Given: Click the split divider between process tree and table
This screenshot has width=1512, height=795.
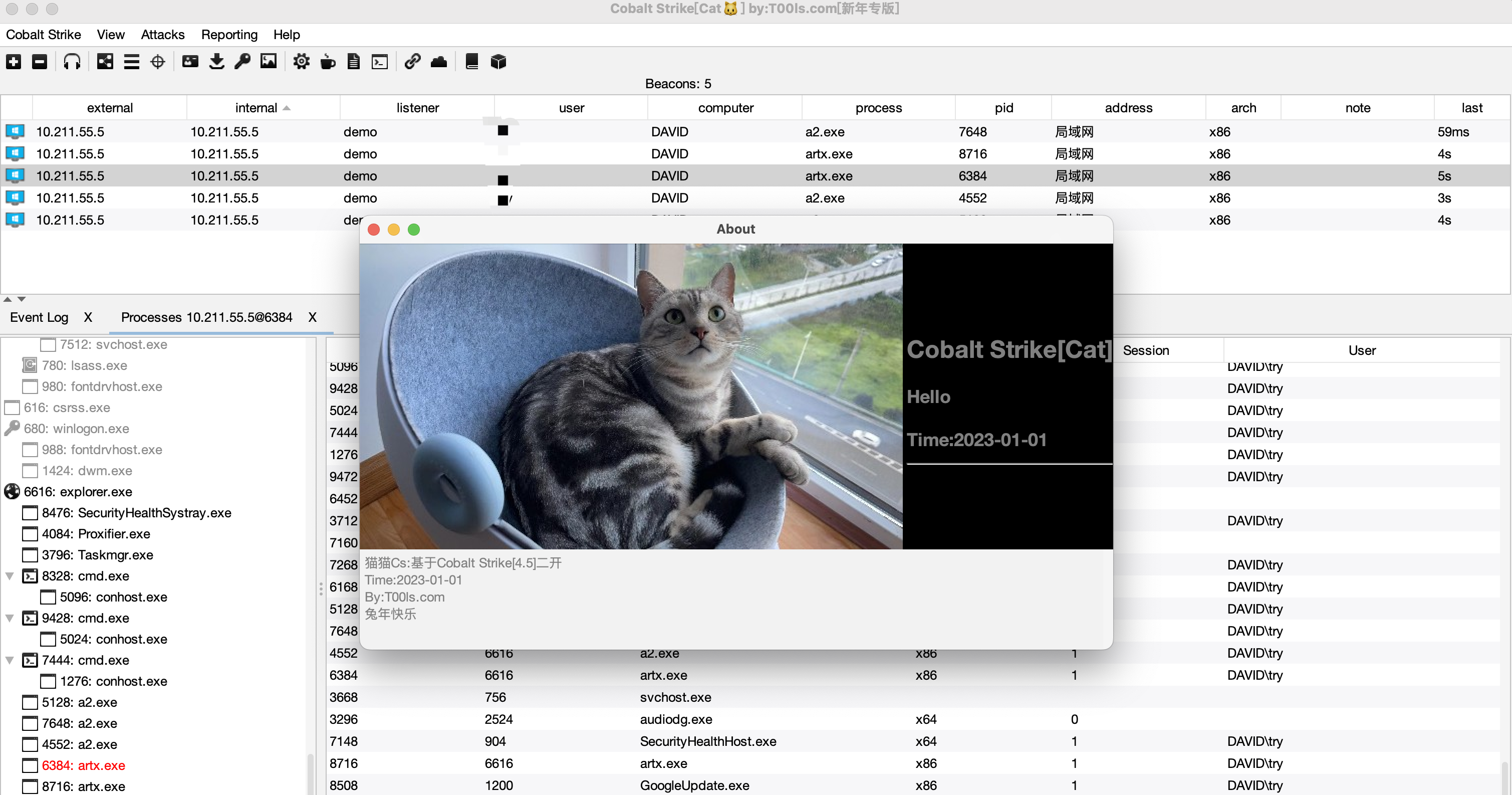Looking at the screenshot, I should pos(321,589).
